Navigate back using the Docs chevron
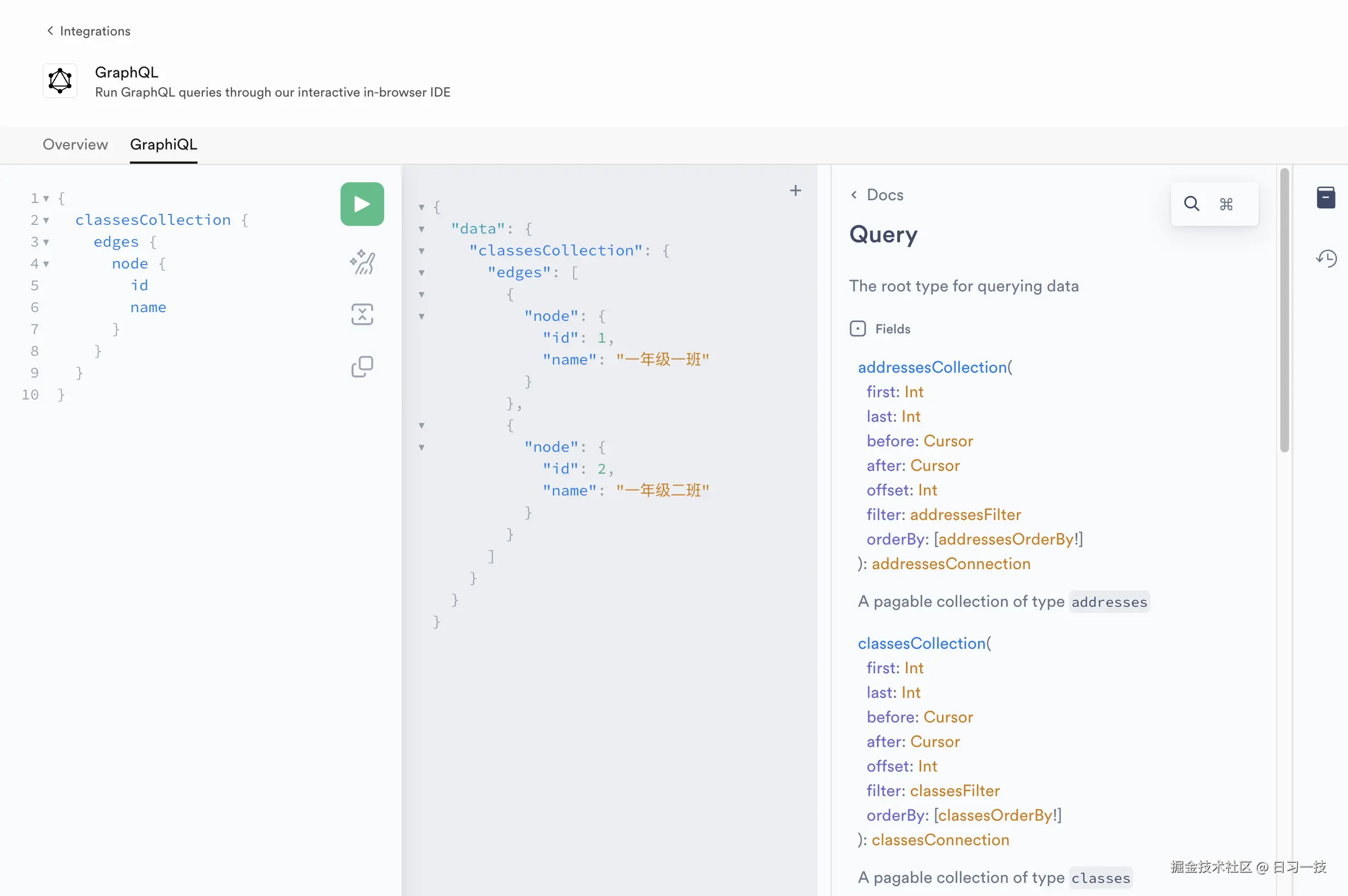The width and height of the screenshot is (1348, 896). pyautogui.click(x=854, y=194)
